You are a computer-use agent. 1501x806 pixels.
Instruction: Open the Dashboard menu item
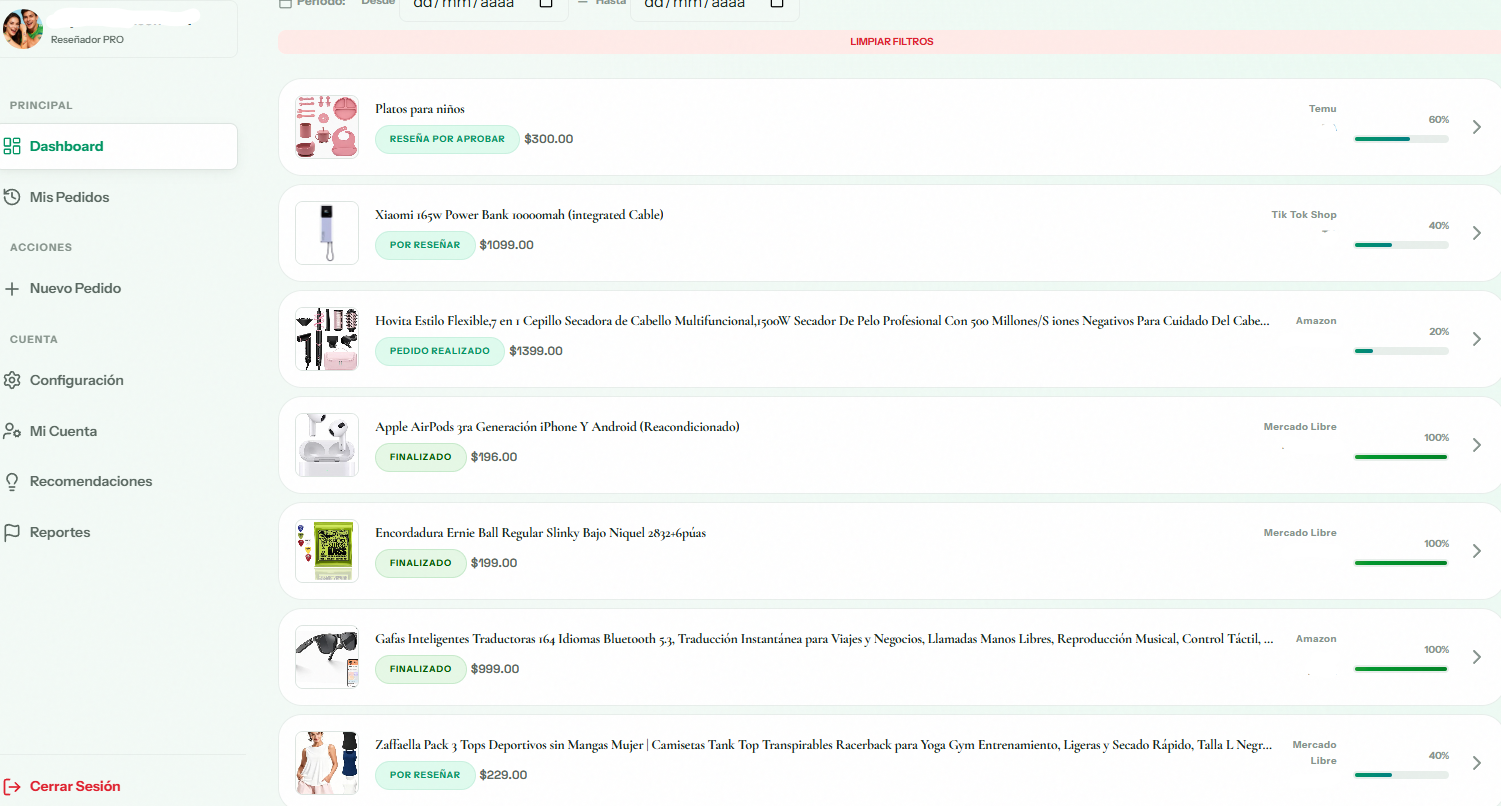(x=119, y=146)
